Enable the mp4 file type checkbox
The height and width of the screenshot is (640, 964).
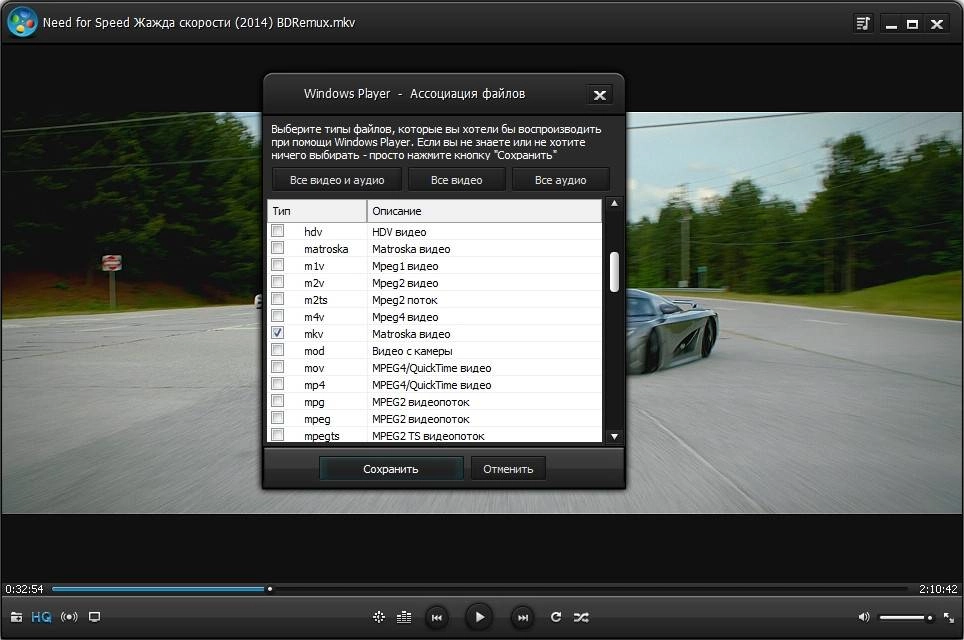(x=278, y=384)
